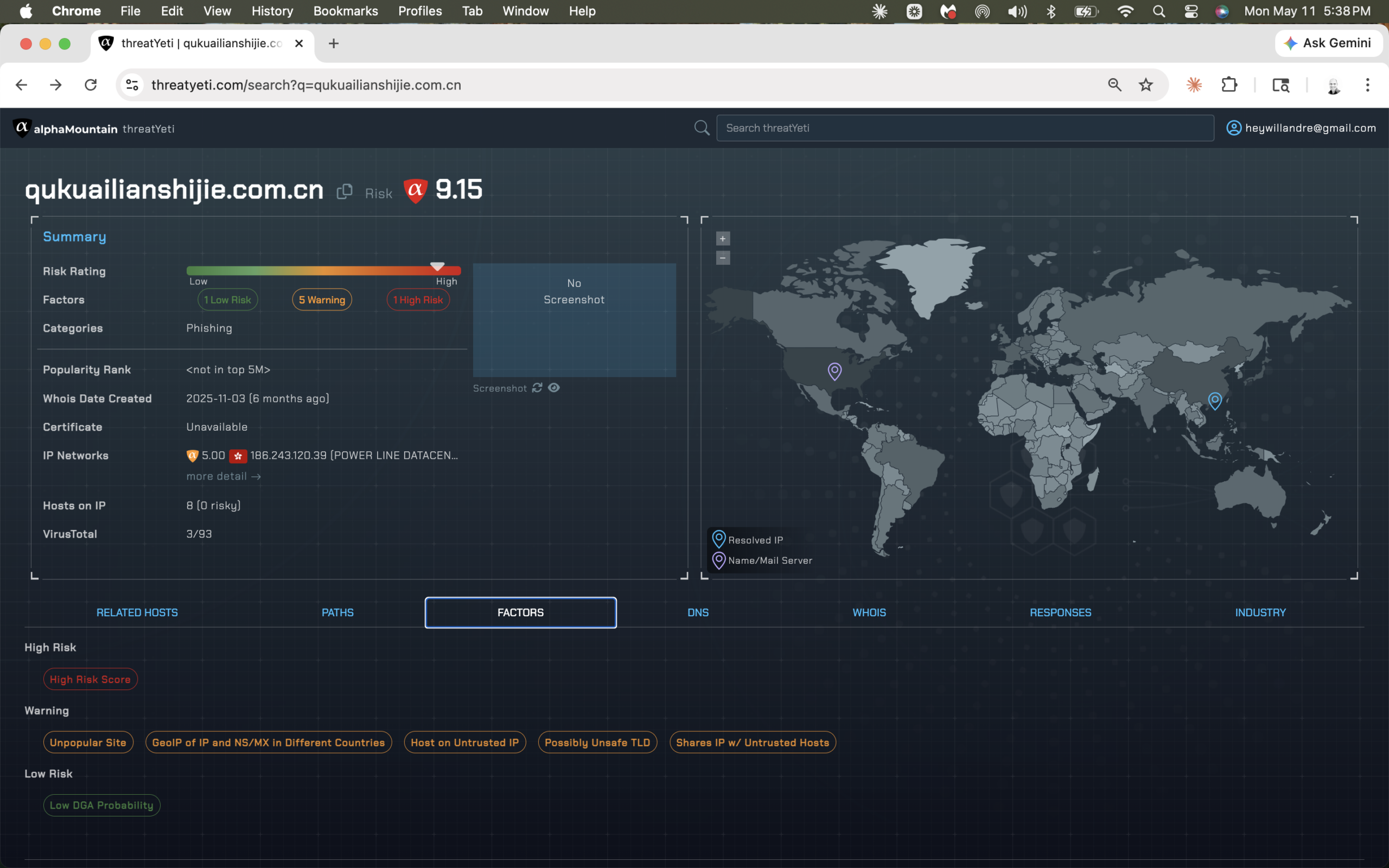Open the Profiles menu in menu bar
The width and height of the screenshot is (1389, 868).
(420, 11)
